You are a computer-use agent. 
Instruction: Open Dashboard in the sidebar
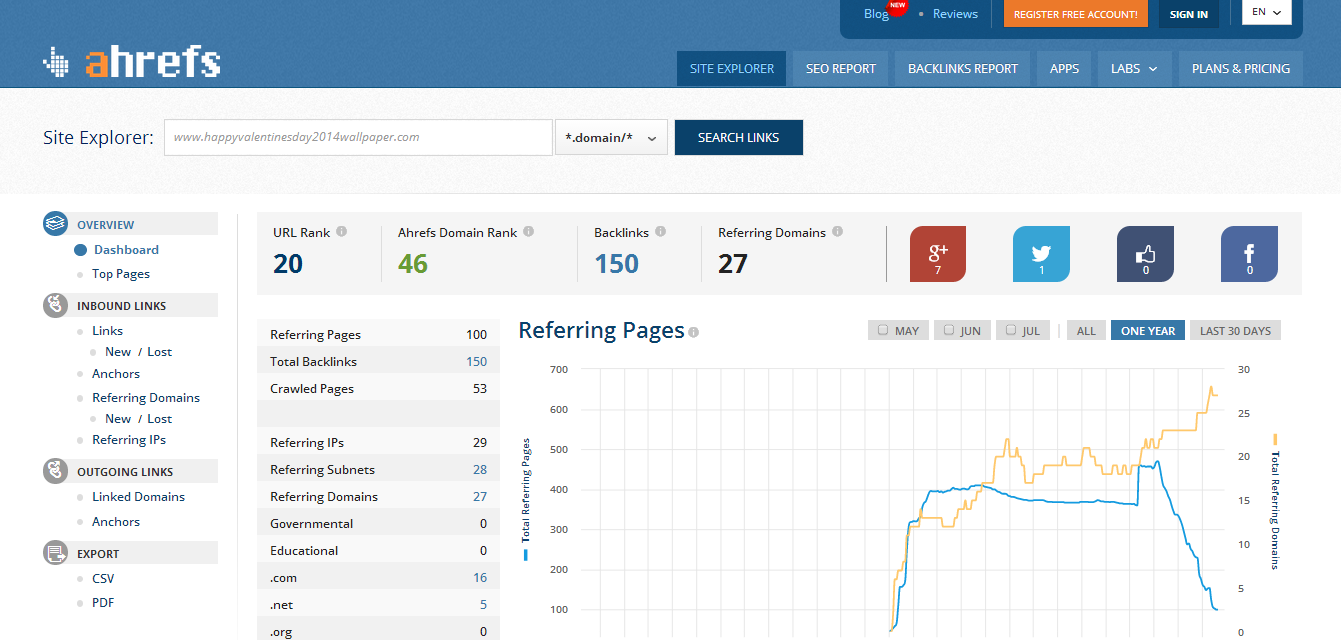point(126,250)
